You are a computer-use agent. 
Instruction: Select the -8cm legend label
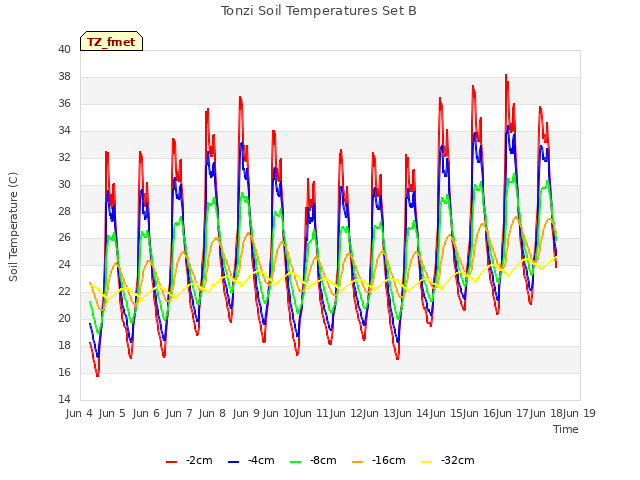pos(323,461)
